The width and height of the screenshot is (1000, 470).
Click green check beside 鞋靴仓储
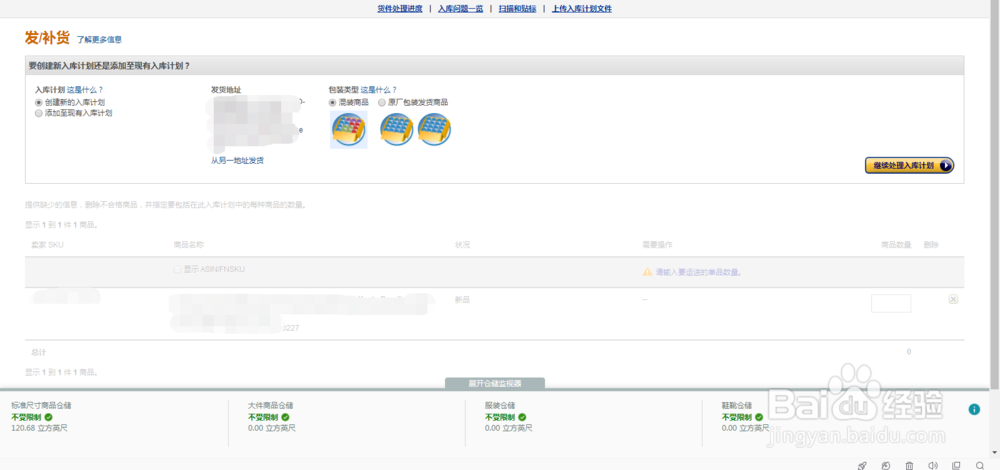[759, 416]
